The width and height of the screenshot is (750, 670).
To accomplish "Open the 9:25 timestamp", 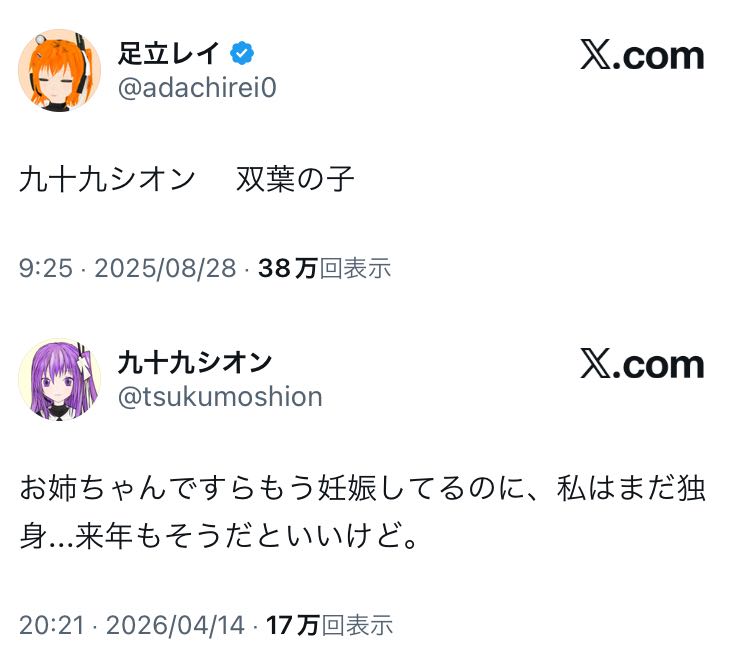I will point(46,268).
